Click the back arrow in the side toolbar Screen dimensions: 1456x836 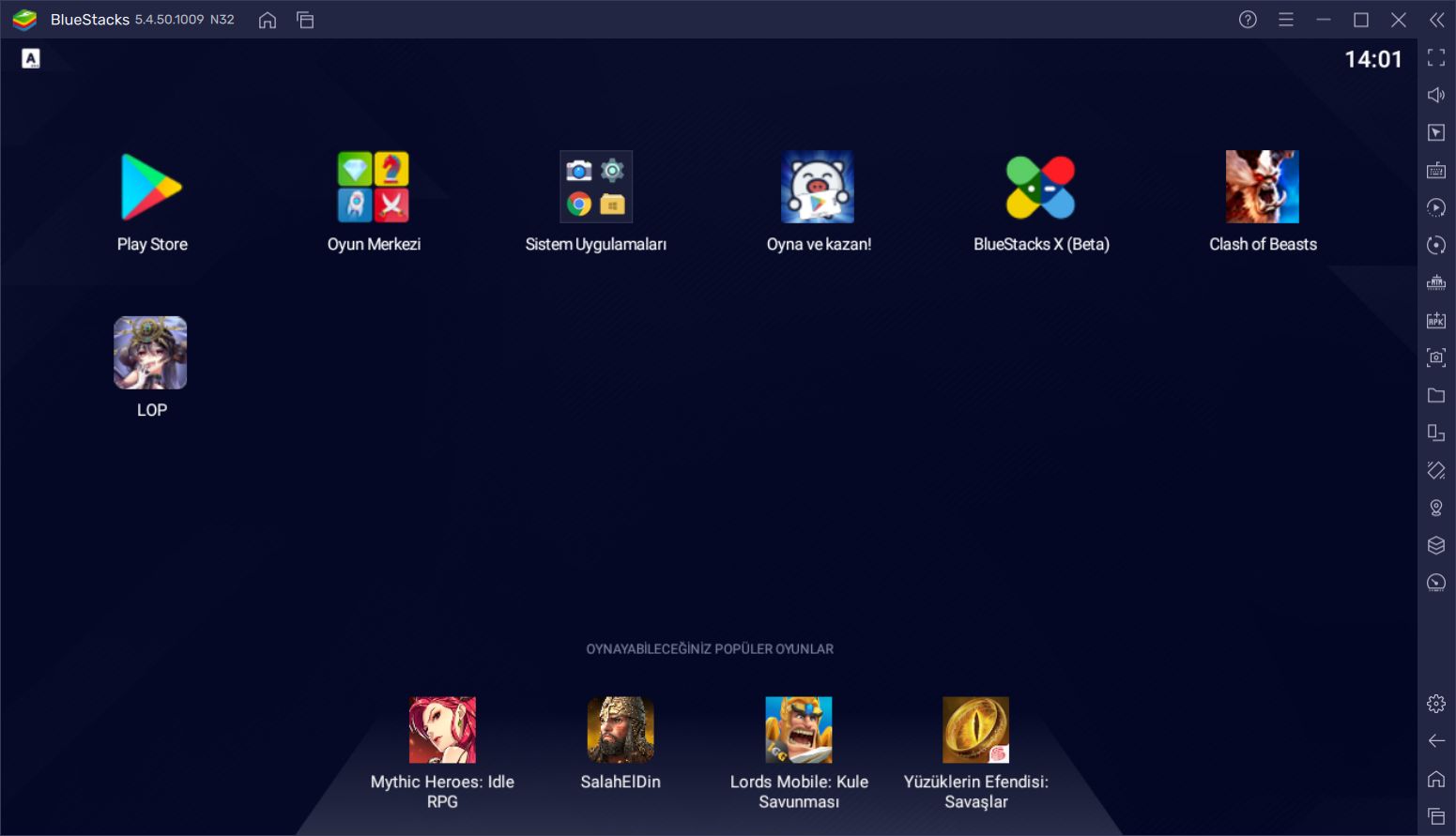(1436, 741)
